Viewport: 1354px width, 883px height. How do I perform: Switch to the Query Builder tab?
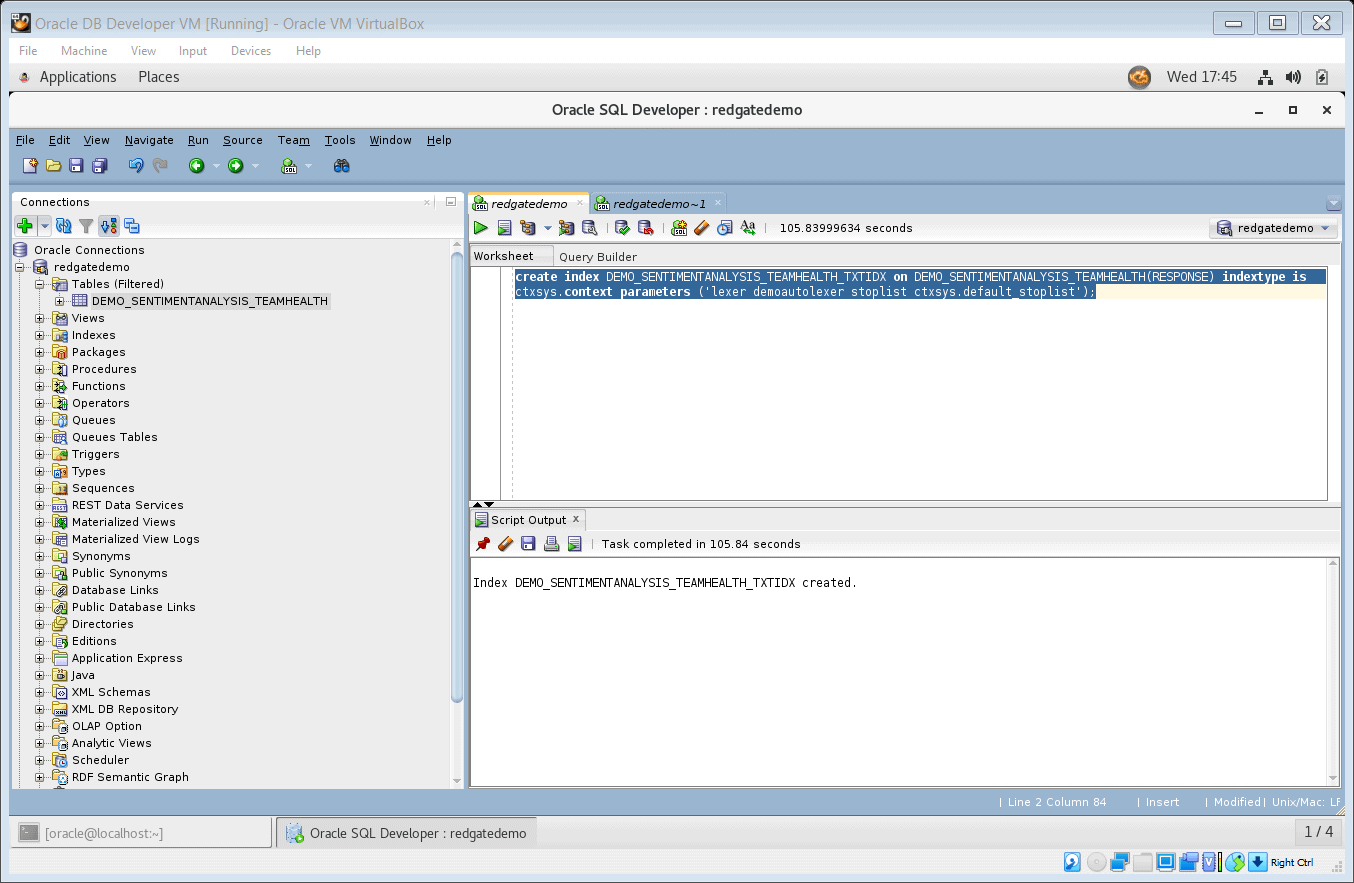(x=598, y=257)
